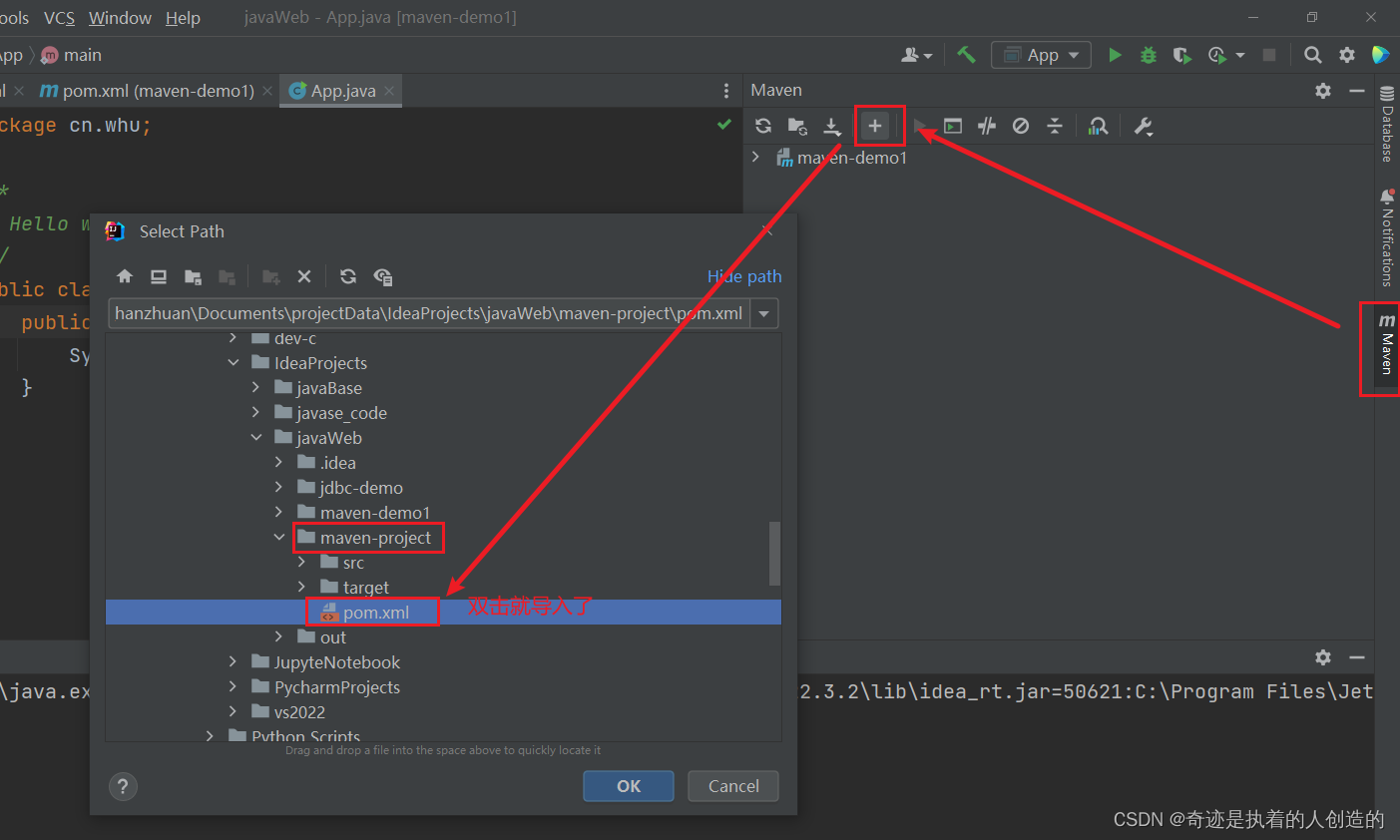
Task: Open the Code With Me user icon
Action: pyautogui.click(x=916, y=55)
